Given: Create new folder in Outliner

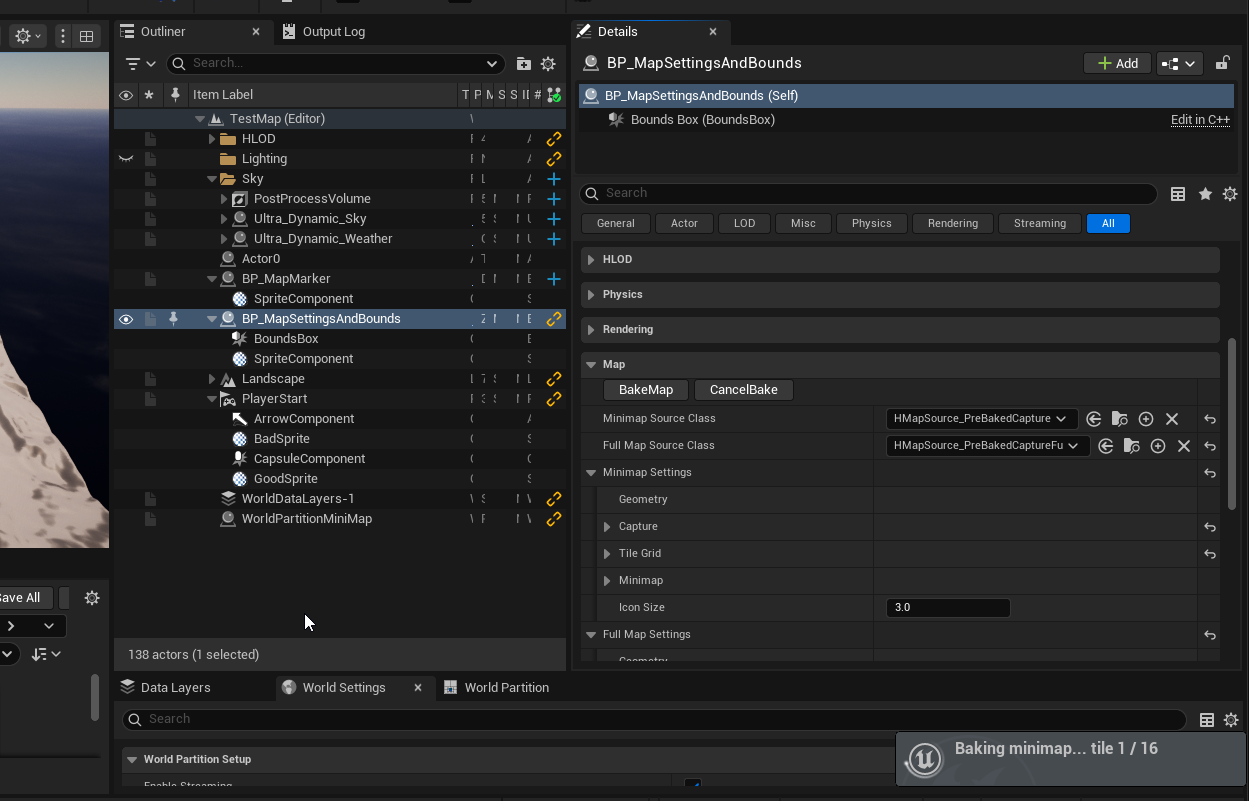Looking at the screenshot, I should point(523,63).
